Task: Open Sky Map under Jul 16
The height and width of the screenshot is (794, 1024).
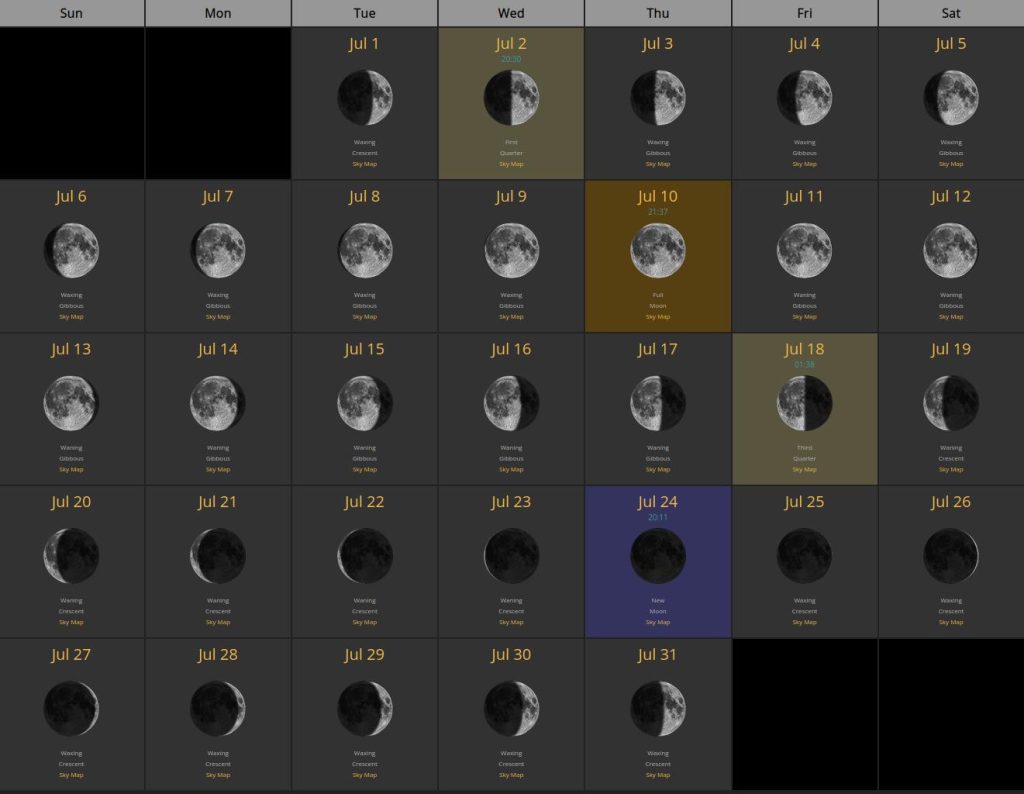Action: 511,469
